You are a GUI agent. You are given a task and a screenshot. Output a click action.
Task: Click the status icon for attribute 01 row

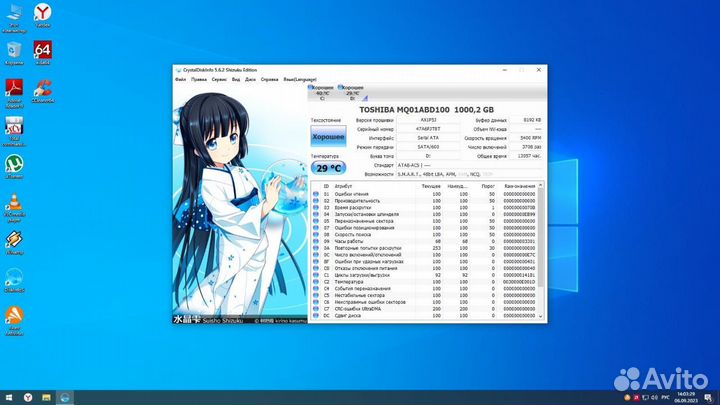pos(316,194)
